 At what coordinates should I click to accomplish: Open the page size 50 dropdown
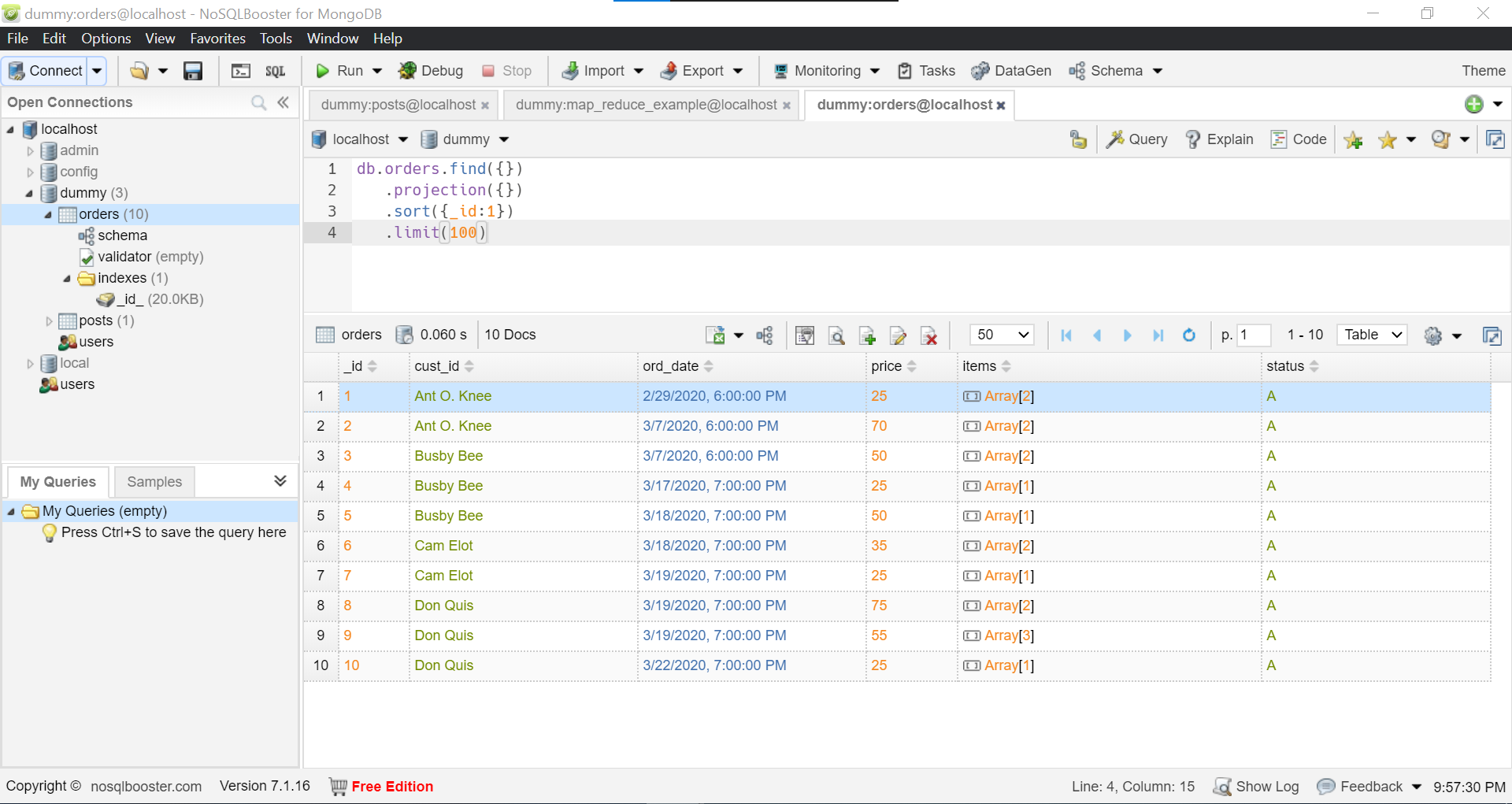click(x=1002, y=335)
